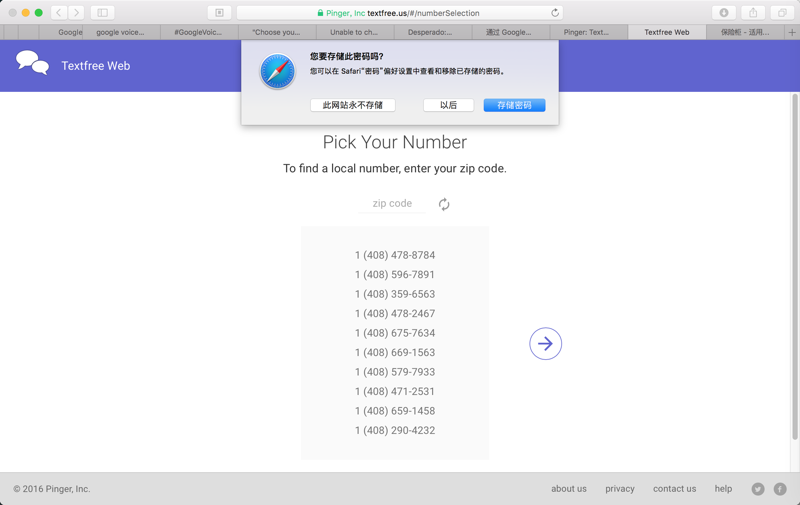Screen dimensions: 800x505
Task: Select number 1 (408) 675-7634
Action: click(x=395, y=333)
